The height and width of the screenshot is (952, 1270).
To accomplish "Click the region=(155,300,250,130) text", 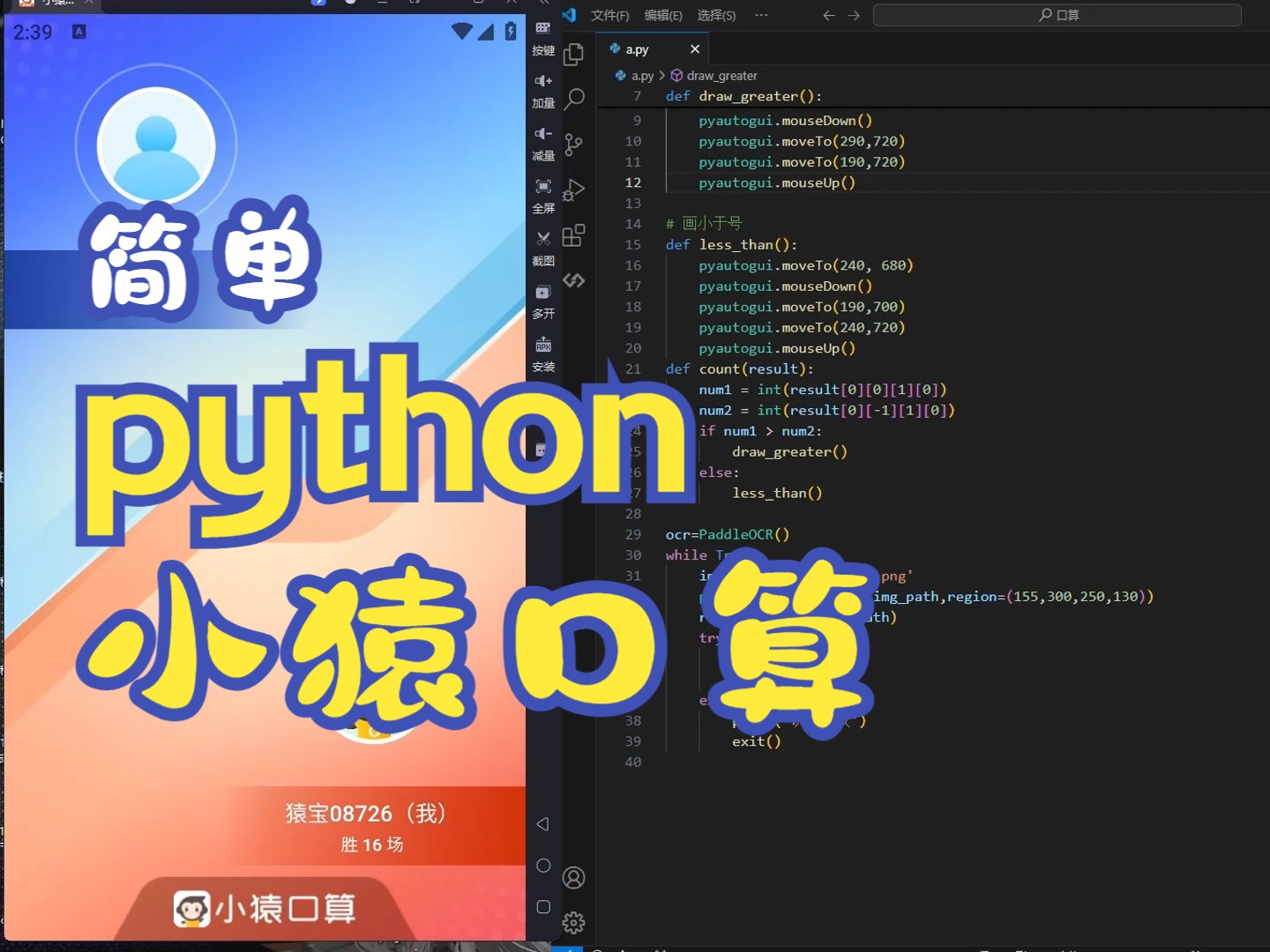I will pos(1046,597).
